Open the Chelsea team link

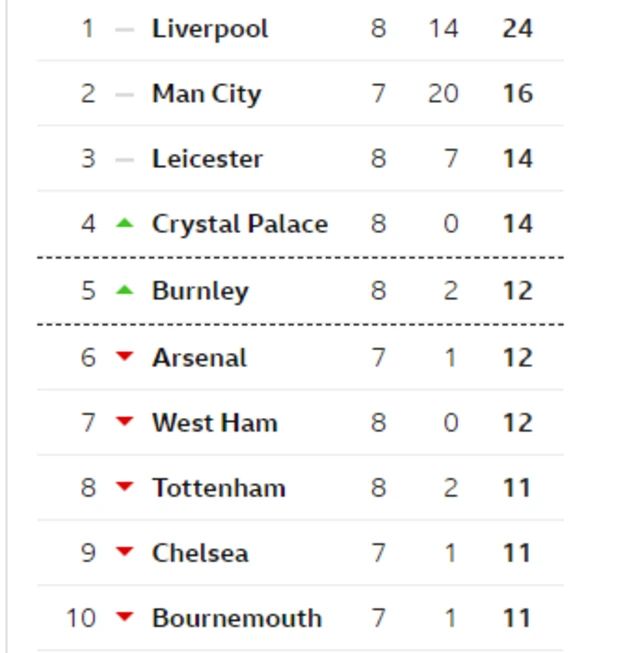click(200, 553)
